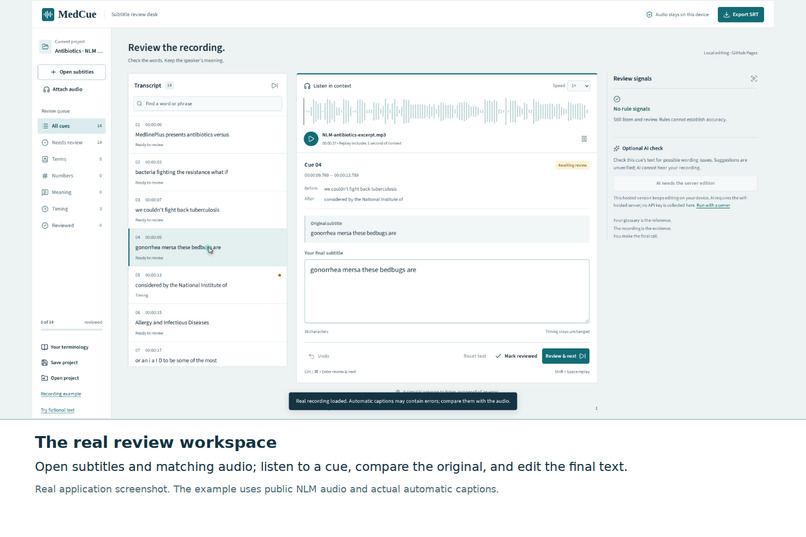Click the Open subtitles button

(71, 72)
